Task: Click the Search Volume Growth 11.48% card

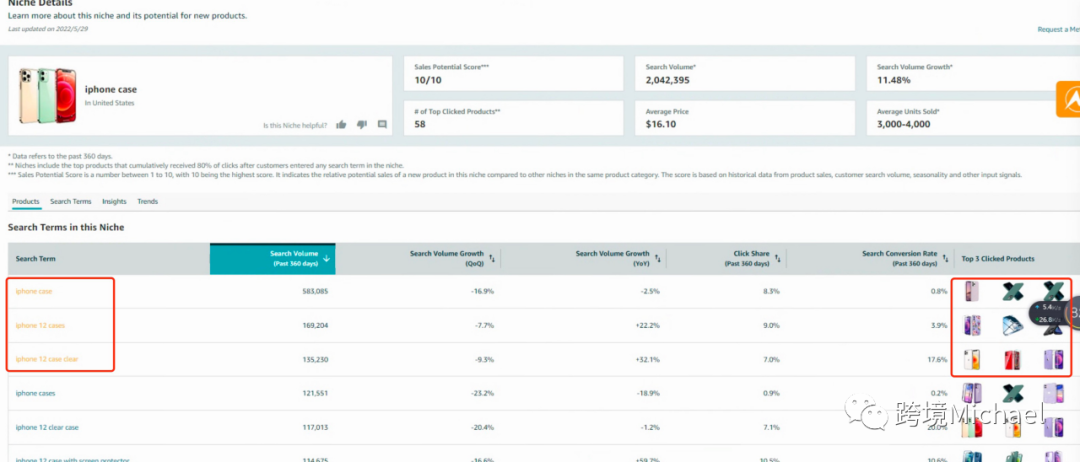Action: click(973, 74)
